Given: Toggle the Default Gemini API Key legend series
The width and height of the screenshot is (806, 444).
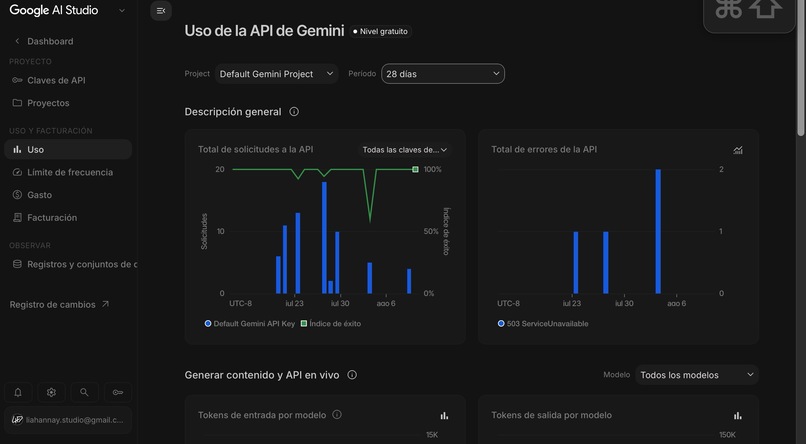Looking at the screenshot, I should (250, 324).
